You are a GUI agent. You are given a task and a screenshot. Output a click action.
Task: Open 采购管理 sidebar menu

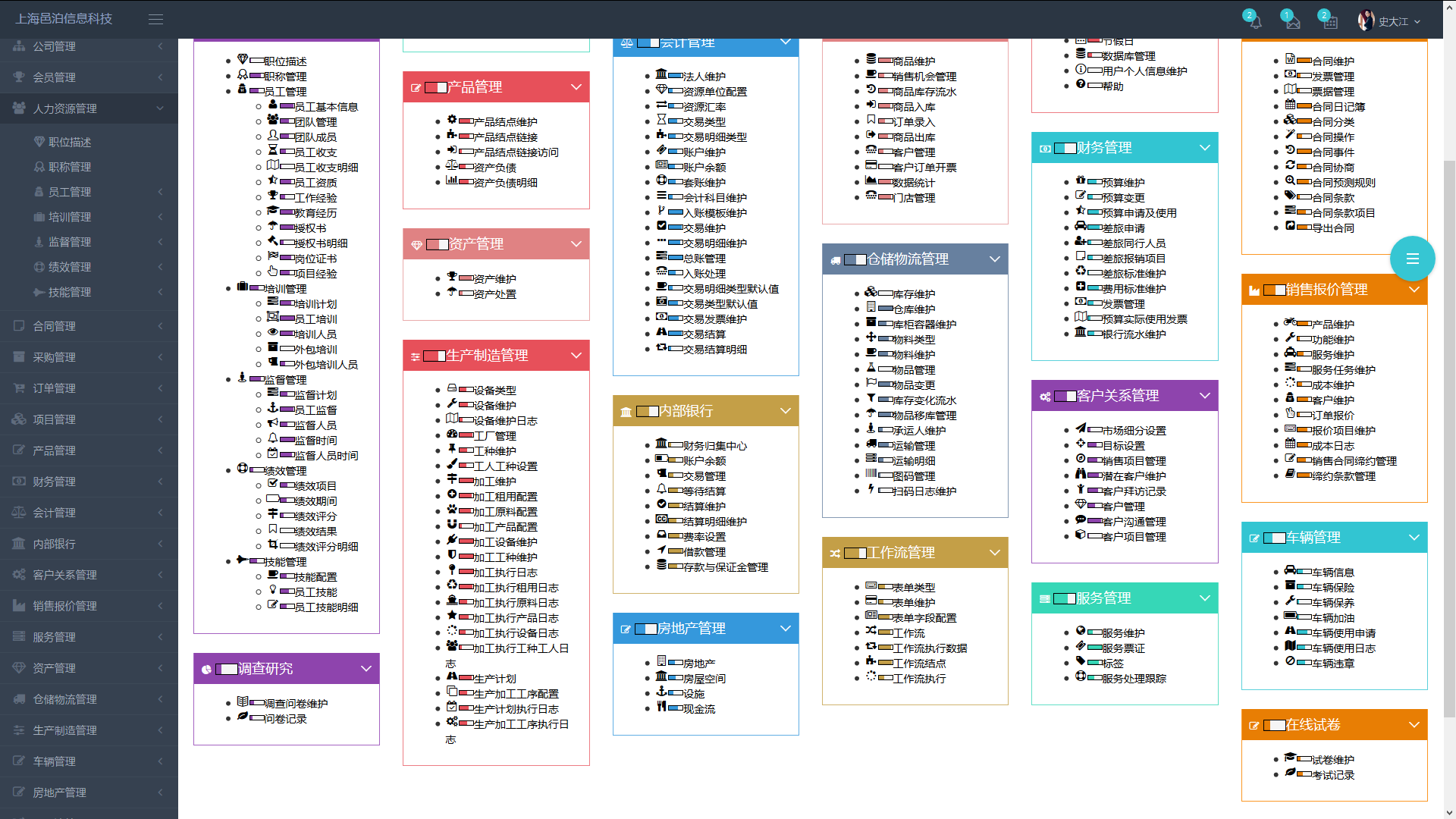click(x=54, y=357)
